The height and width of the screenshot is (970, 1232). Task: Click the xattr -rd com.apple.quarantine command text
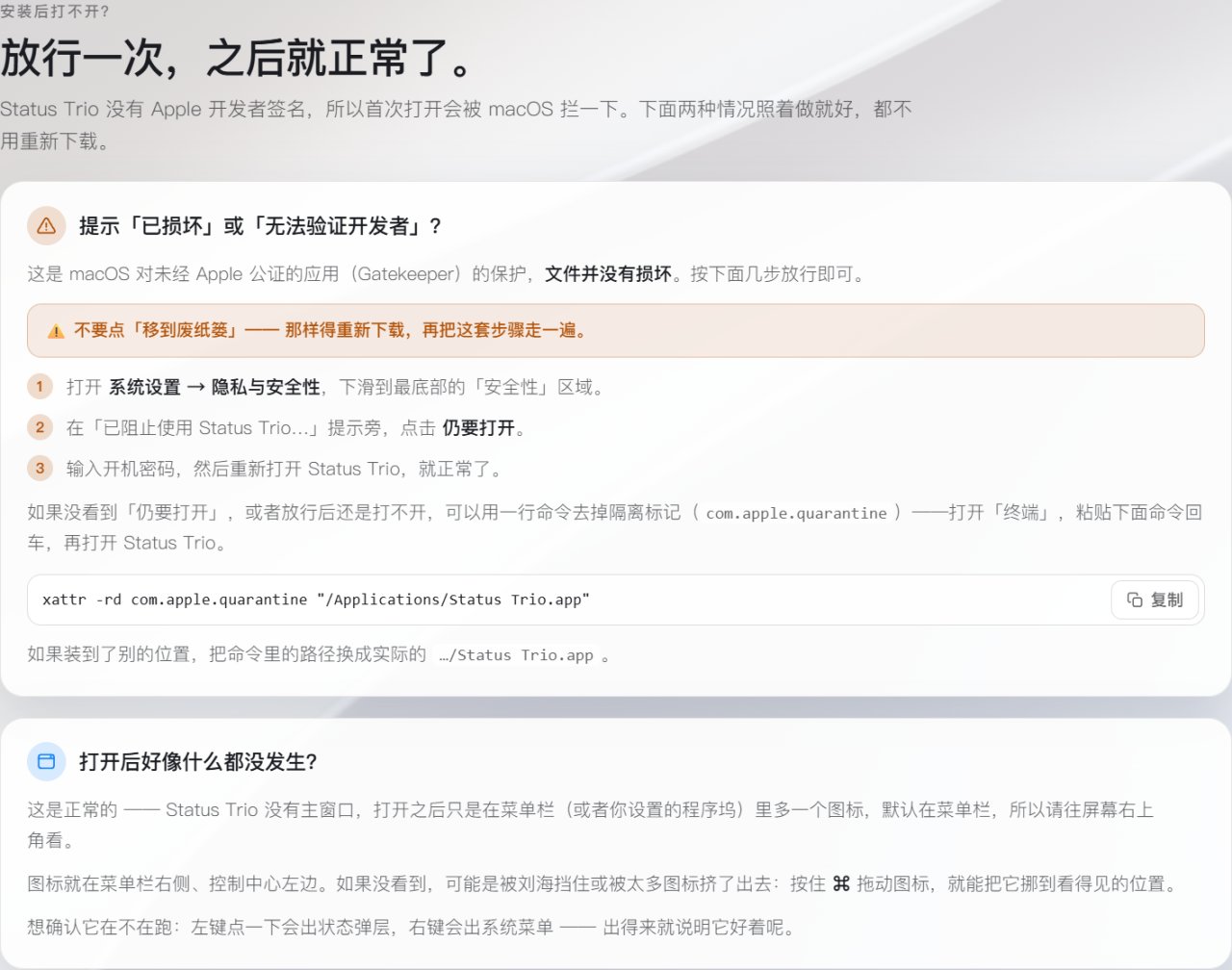pyautogui.click(x=316, y=600)
